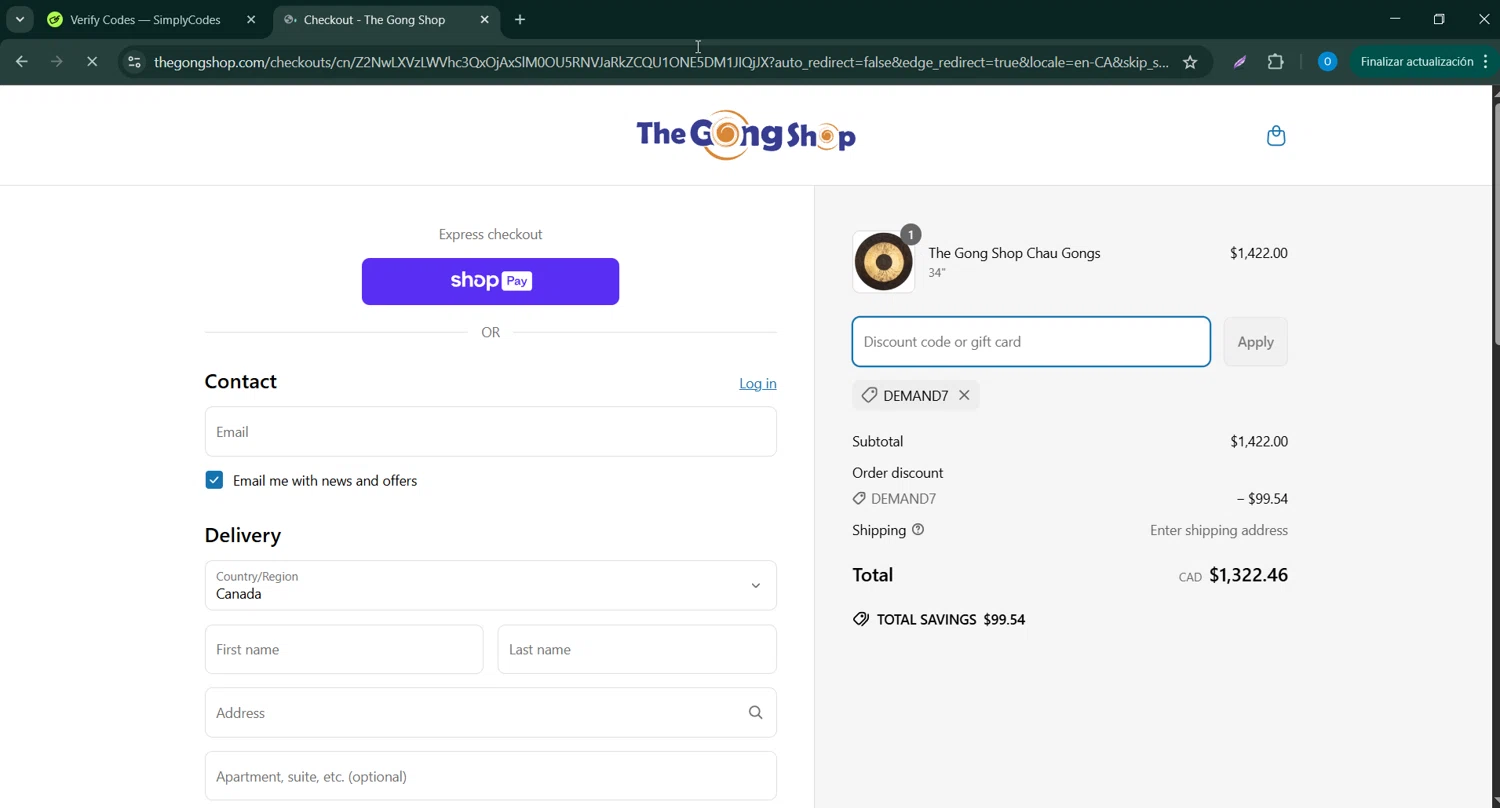This screenshot has height=808, width=1500.
Task: Bookmark this page with the star icon
Action: point(1190,62)
